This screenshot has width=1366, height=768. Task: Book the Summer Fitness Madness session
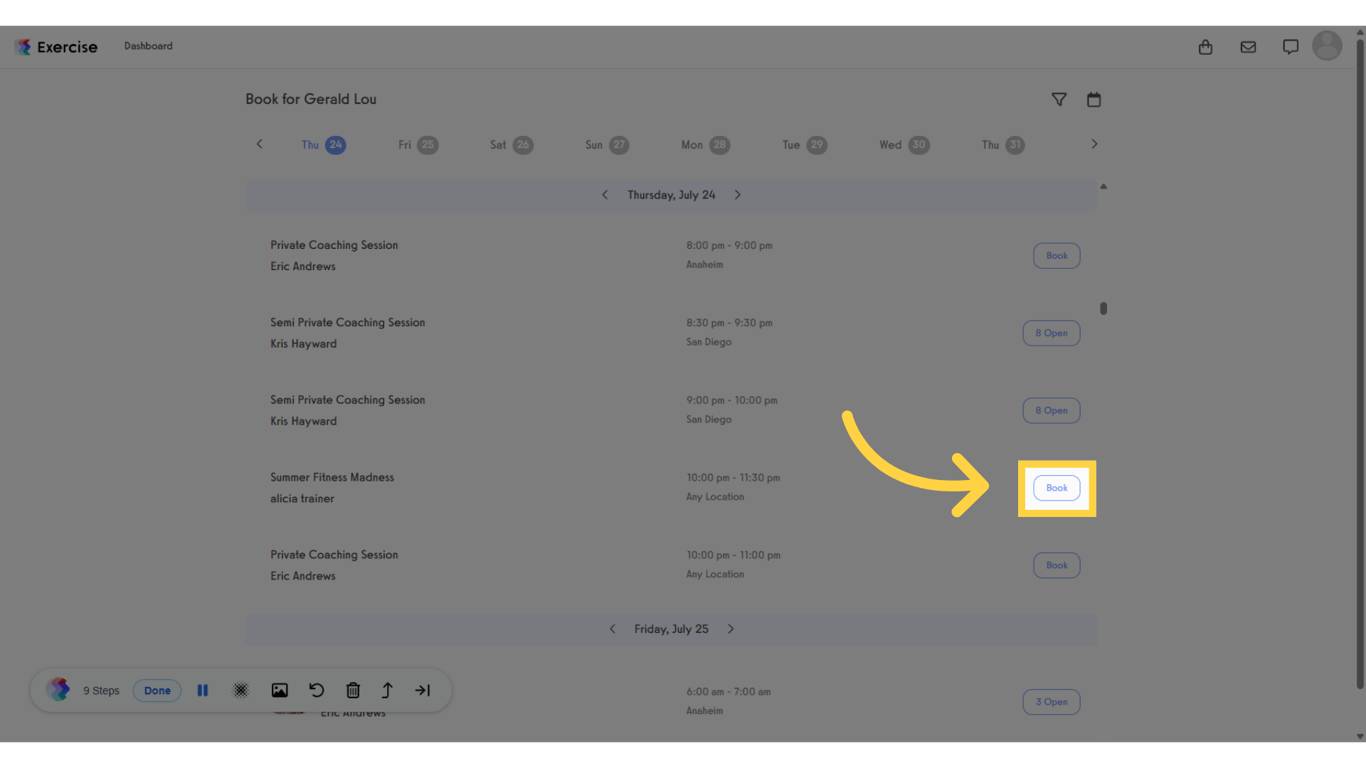pos(1056,488)
